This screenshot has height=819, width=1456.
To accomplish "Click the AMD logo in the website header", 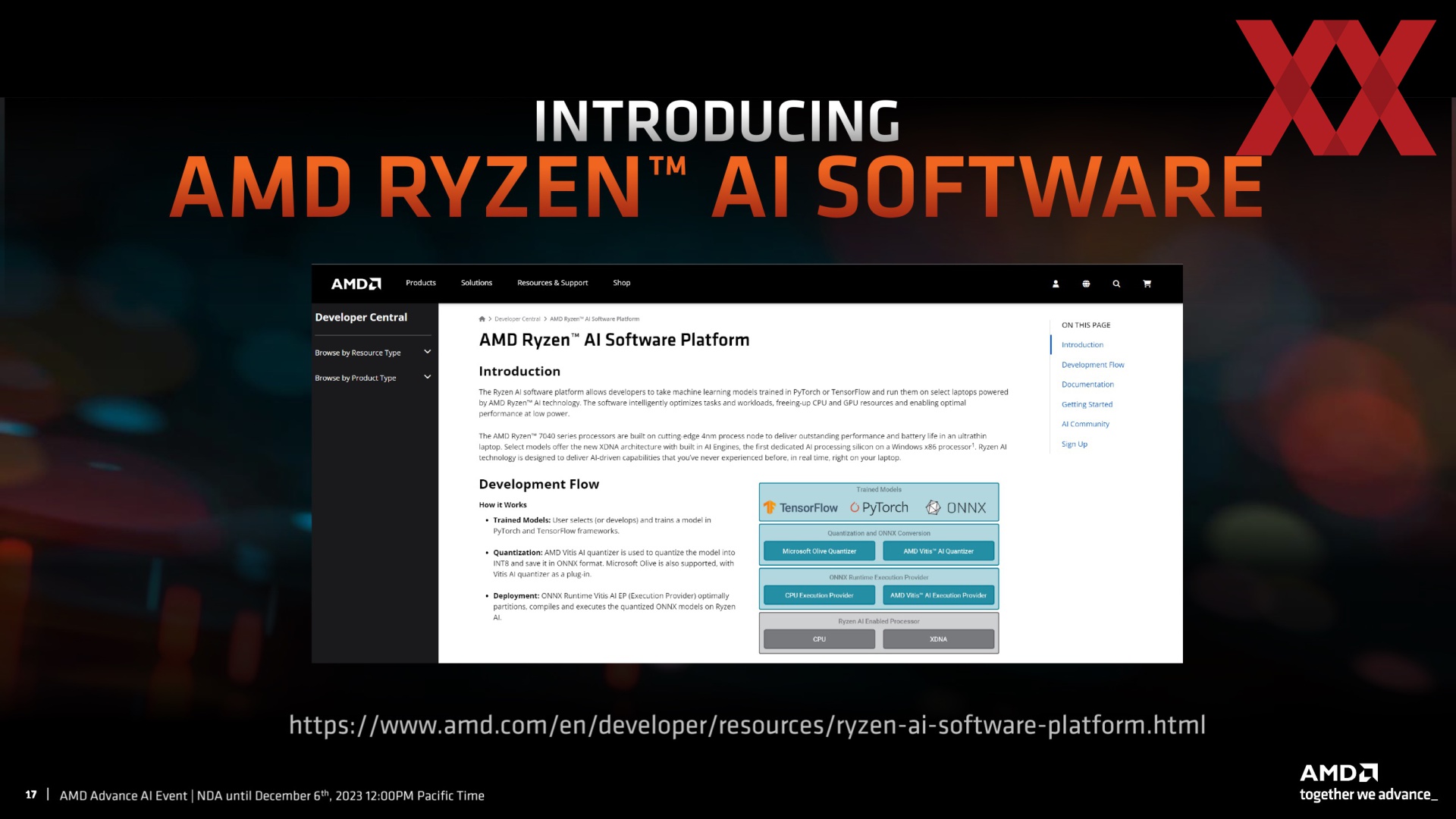I will pyautogui.click(x=356, y=284).
